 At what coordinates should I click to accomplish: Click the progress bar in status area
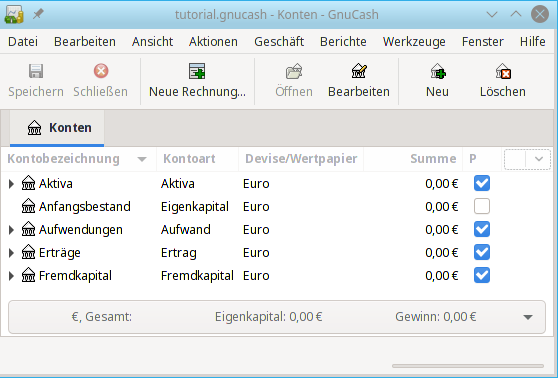coord(468,366)
